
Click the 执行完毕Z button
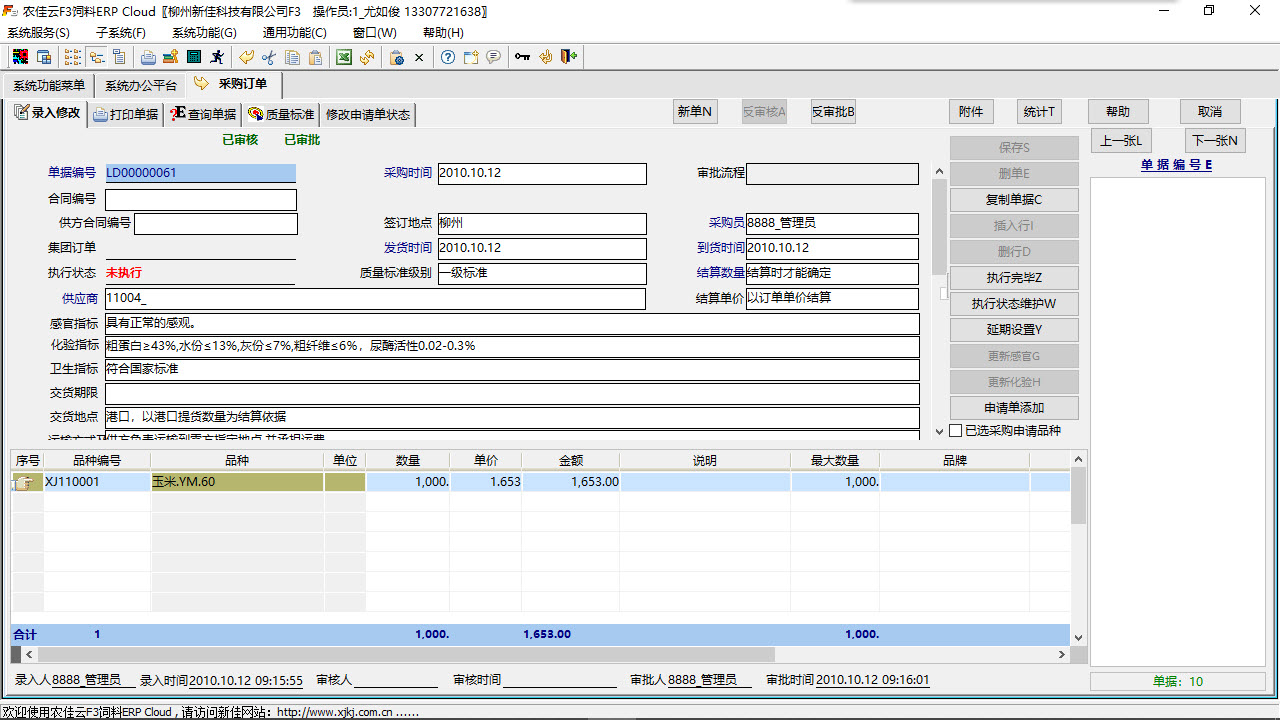pos(1013,277)
